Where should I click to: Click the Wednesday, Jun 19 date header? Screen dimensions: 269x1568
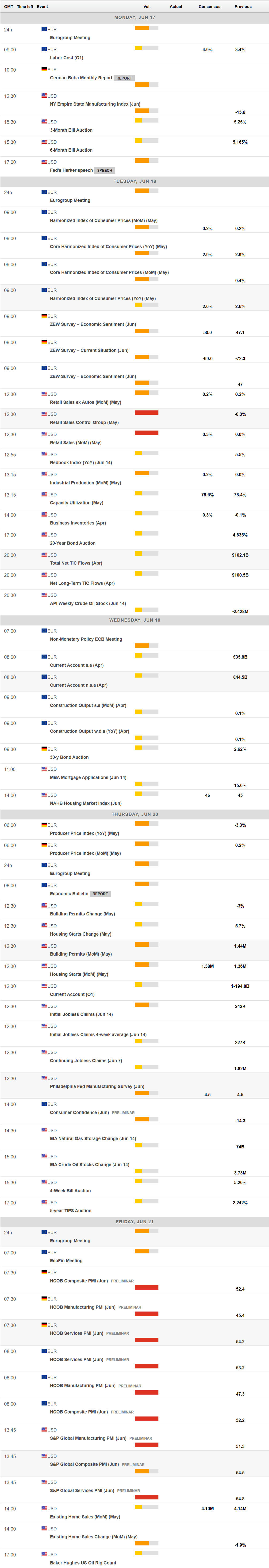point(134,620)
